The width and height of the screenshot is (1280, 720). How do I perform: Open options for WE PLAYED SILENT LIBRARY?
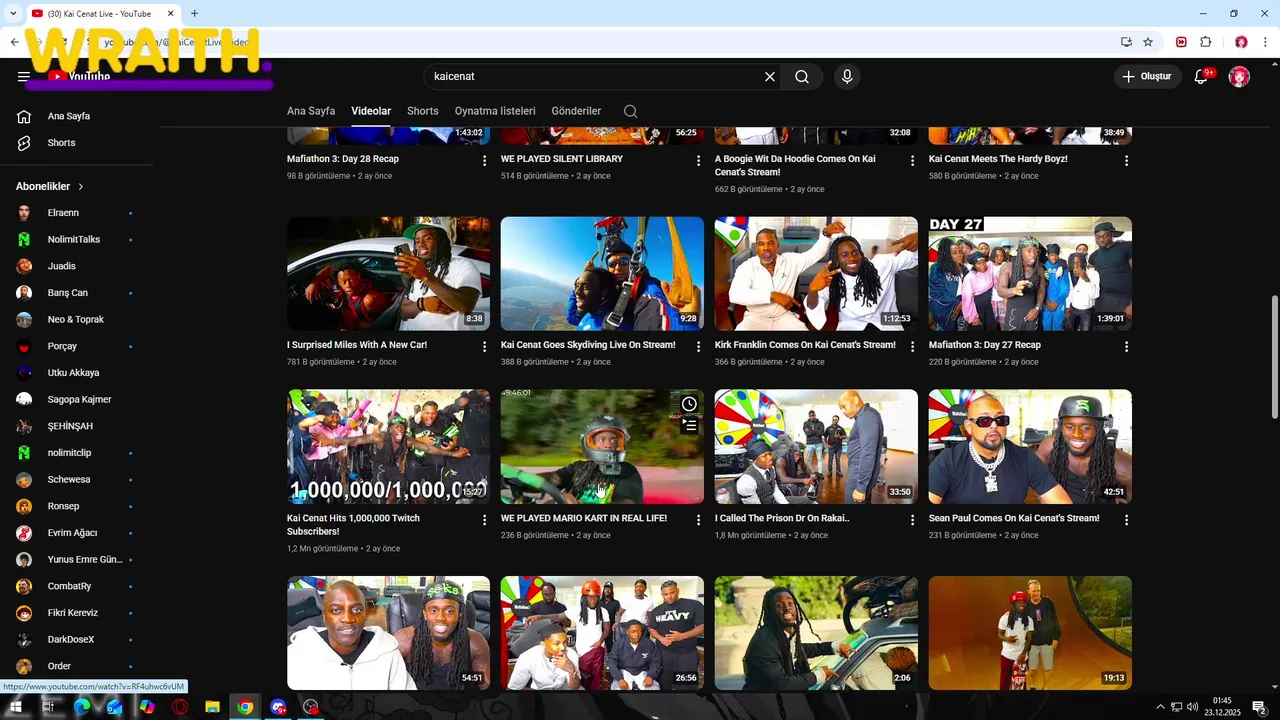pos(698,160)
